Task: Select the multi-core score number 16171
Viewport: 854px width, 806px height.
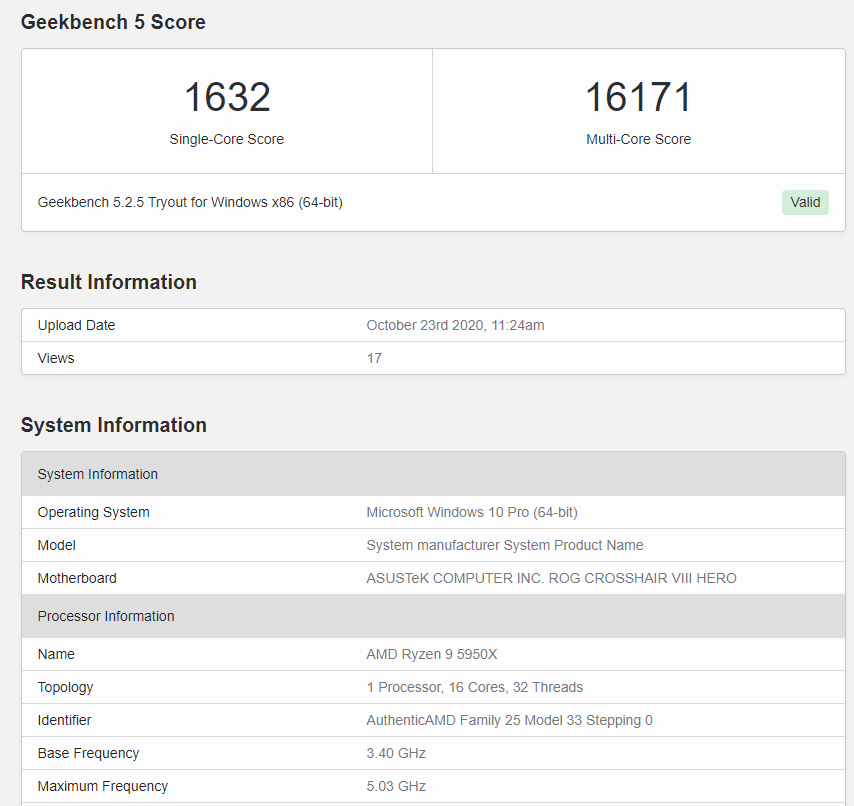Action: [638, 97]
